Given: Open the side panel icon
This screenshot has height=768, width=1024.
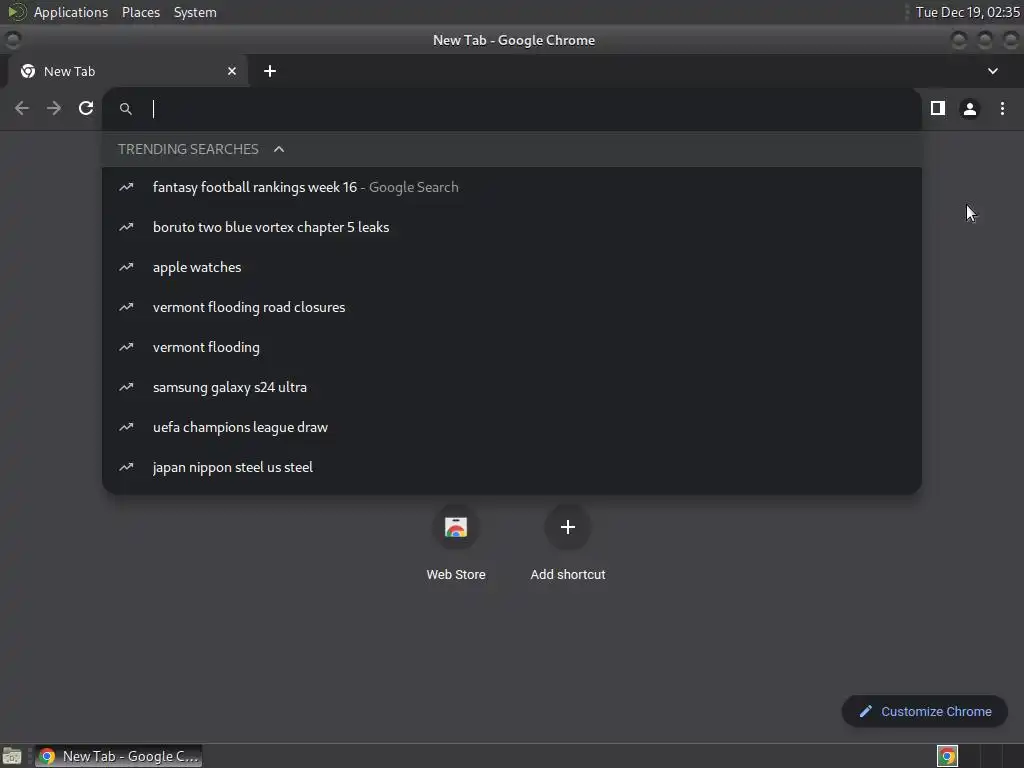Looking at the screenshot, I should (938, 108).
